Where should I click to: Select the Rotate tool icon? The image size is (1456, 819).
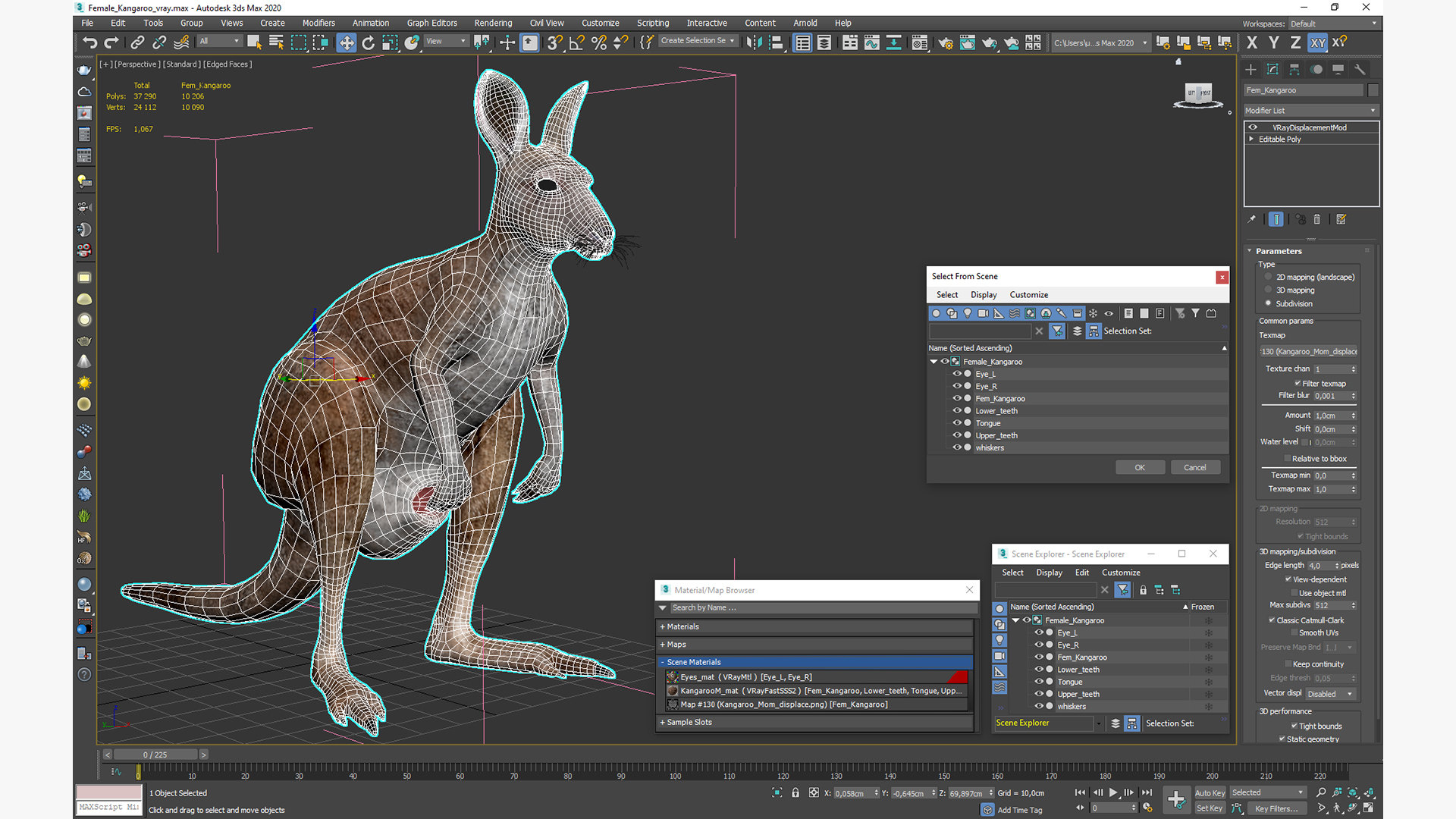pos(368,42)
